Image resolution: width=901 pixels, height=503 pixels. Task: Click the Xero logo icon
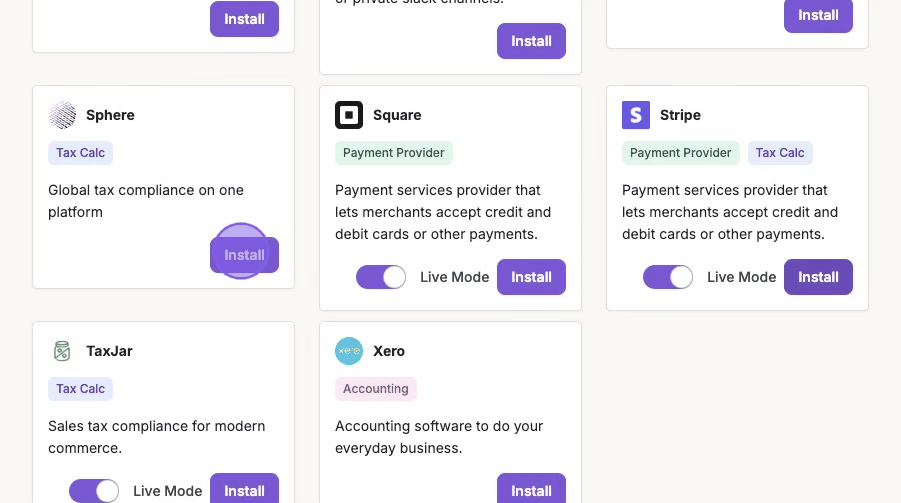click(349, 351)
